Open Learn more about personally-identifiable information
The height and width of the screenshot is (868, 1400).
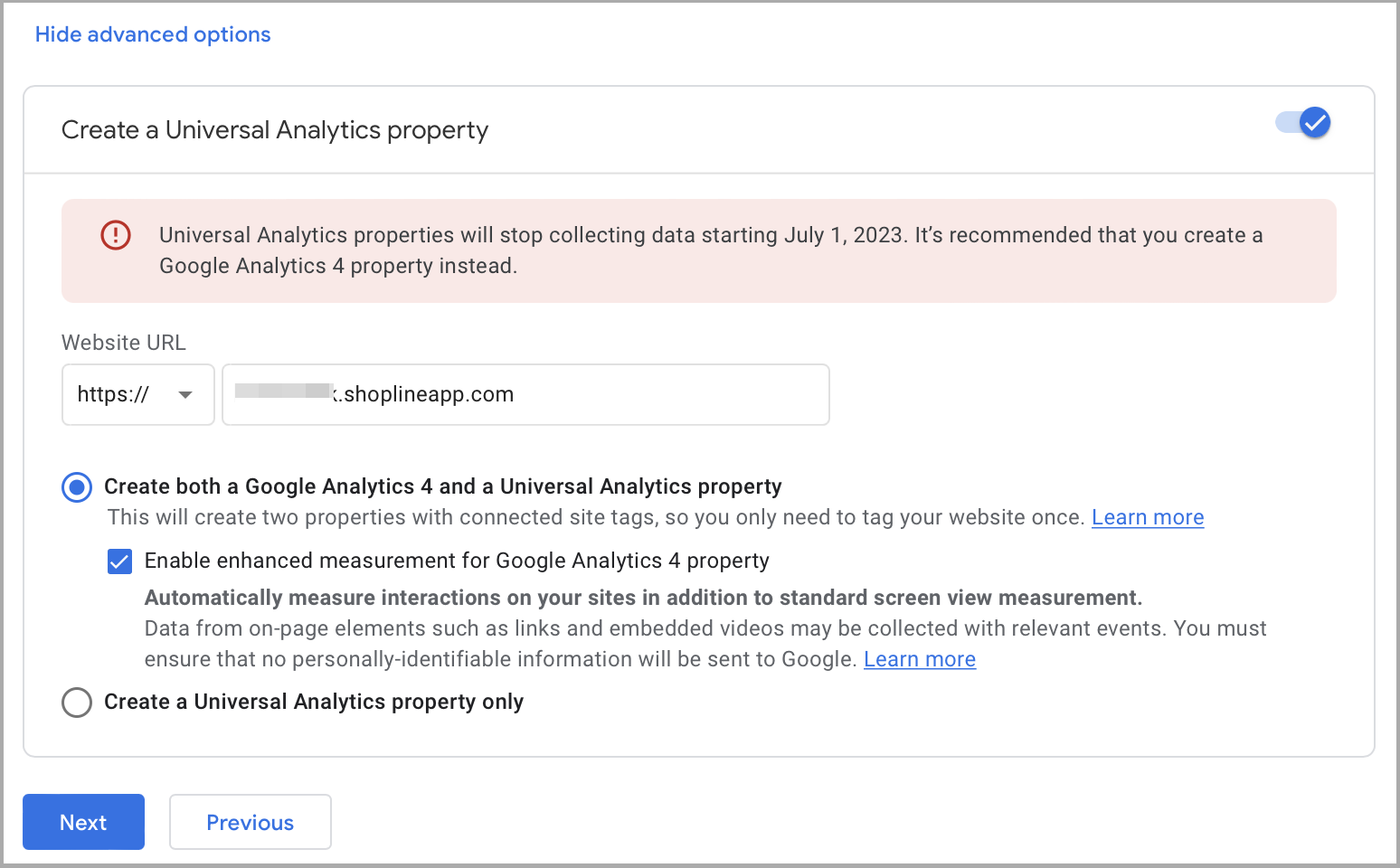(x=920, y=659)
